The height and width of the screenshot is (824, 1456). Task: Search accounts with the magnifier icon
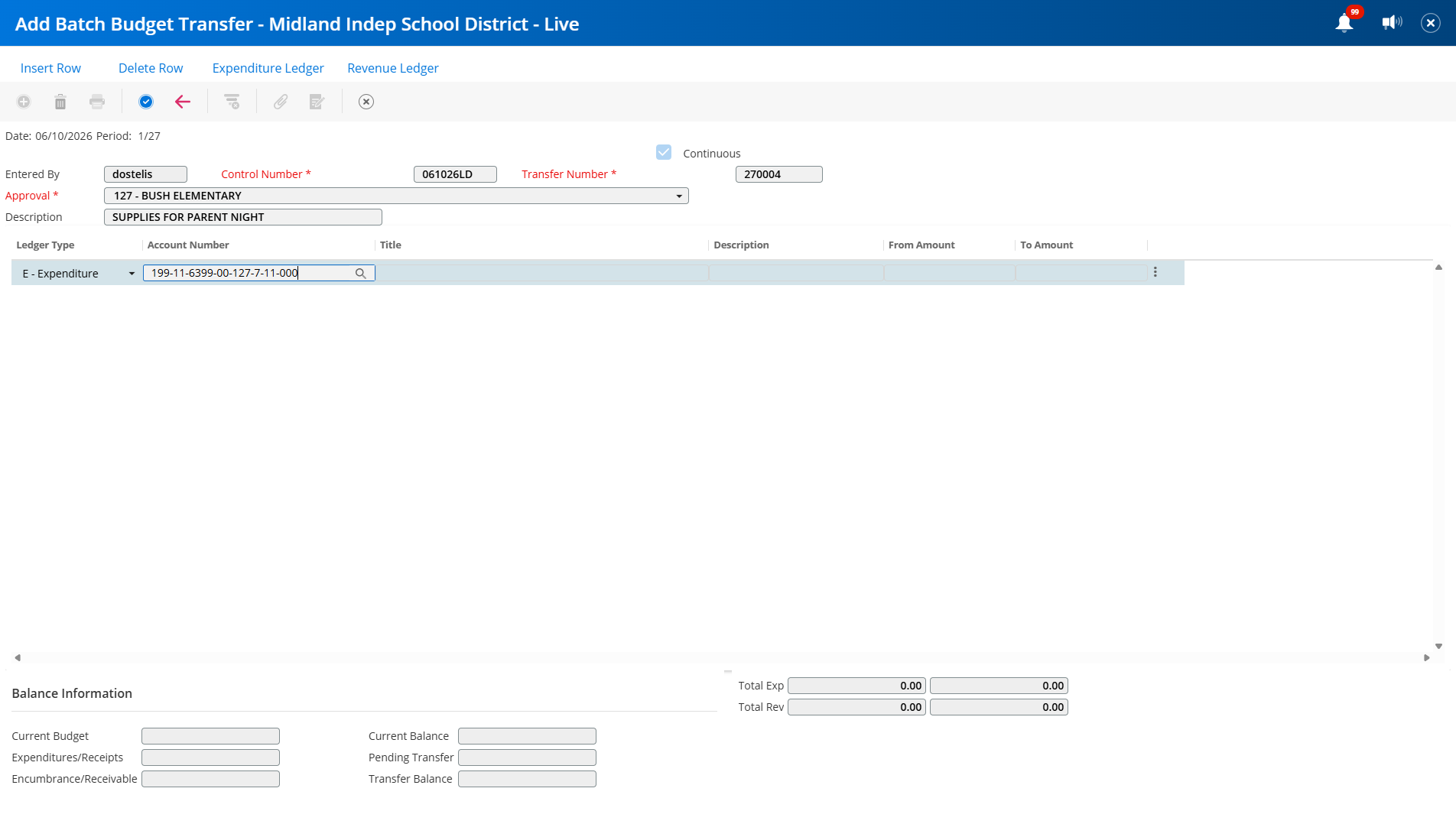pos(361,274)
